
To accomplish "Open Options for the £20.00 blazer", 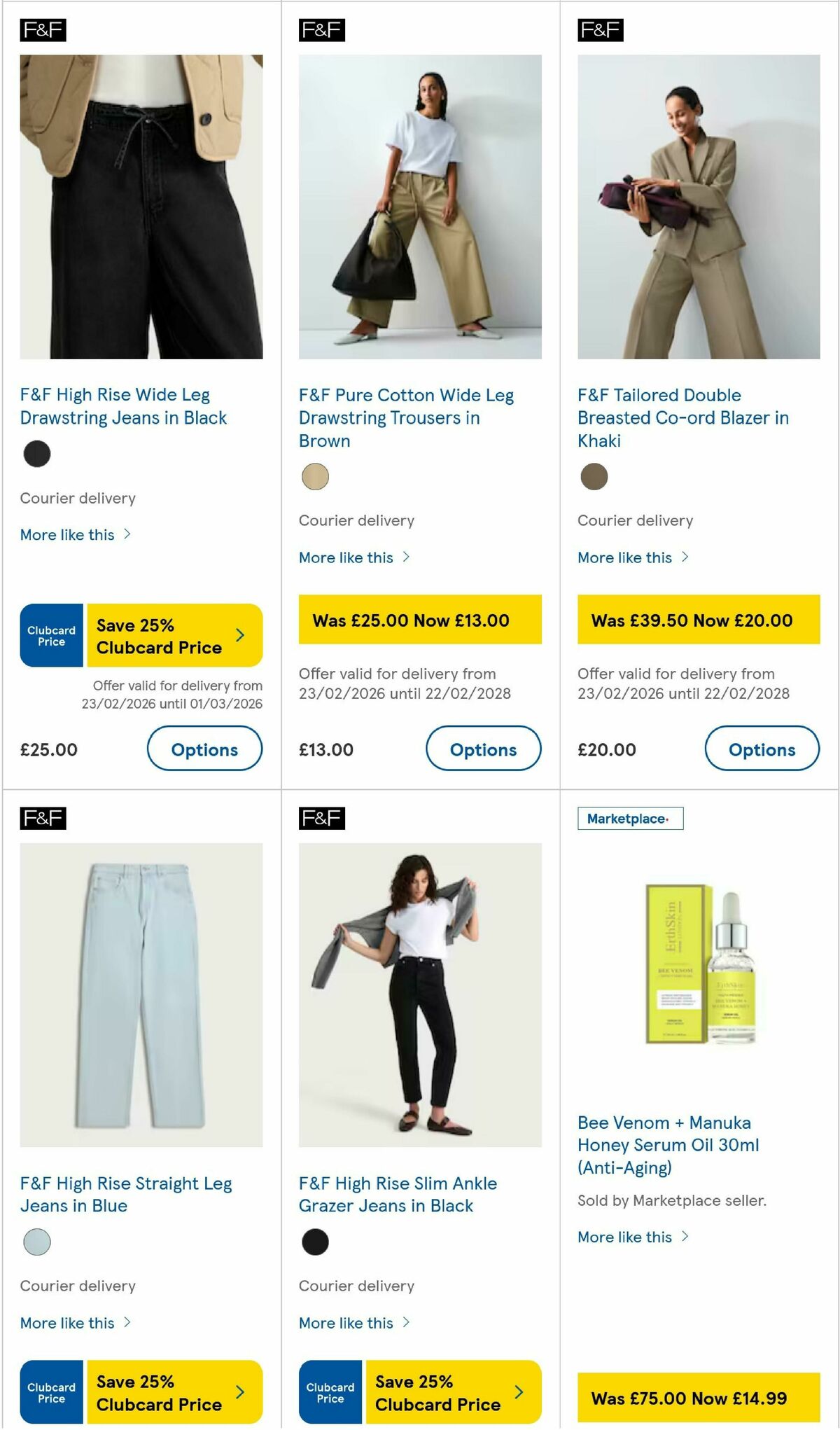I will pos(762,749).
